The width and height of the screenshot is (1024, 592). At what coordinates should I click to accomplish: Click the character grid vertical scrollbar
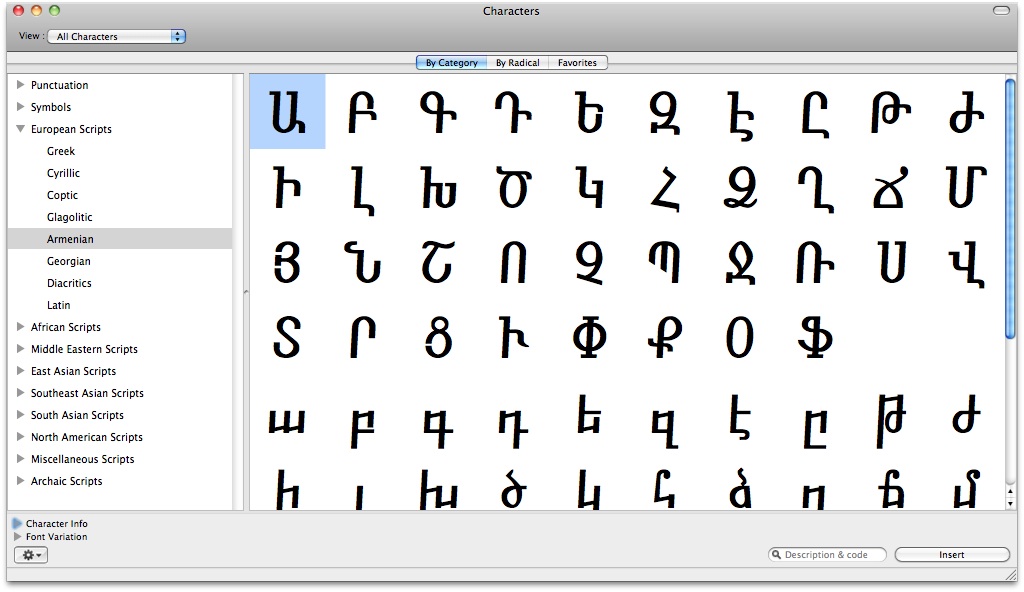[1010, 210]
